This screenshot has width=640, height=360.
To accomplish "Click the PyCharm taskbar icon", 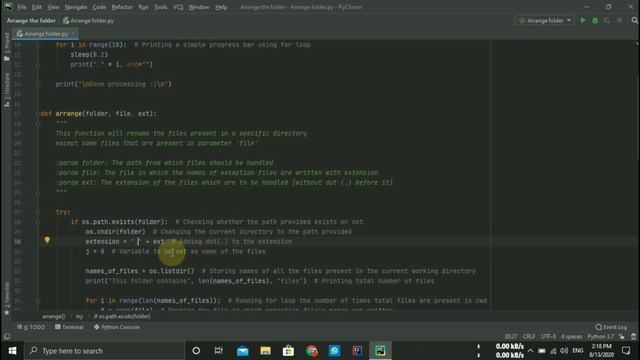I will (380, 351).
